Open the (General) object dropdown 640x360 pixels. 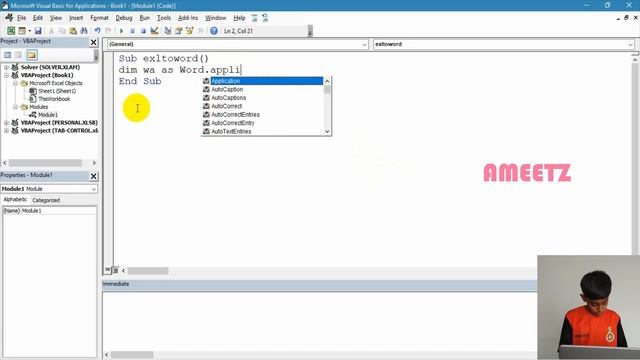(364, 44)
